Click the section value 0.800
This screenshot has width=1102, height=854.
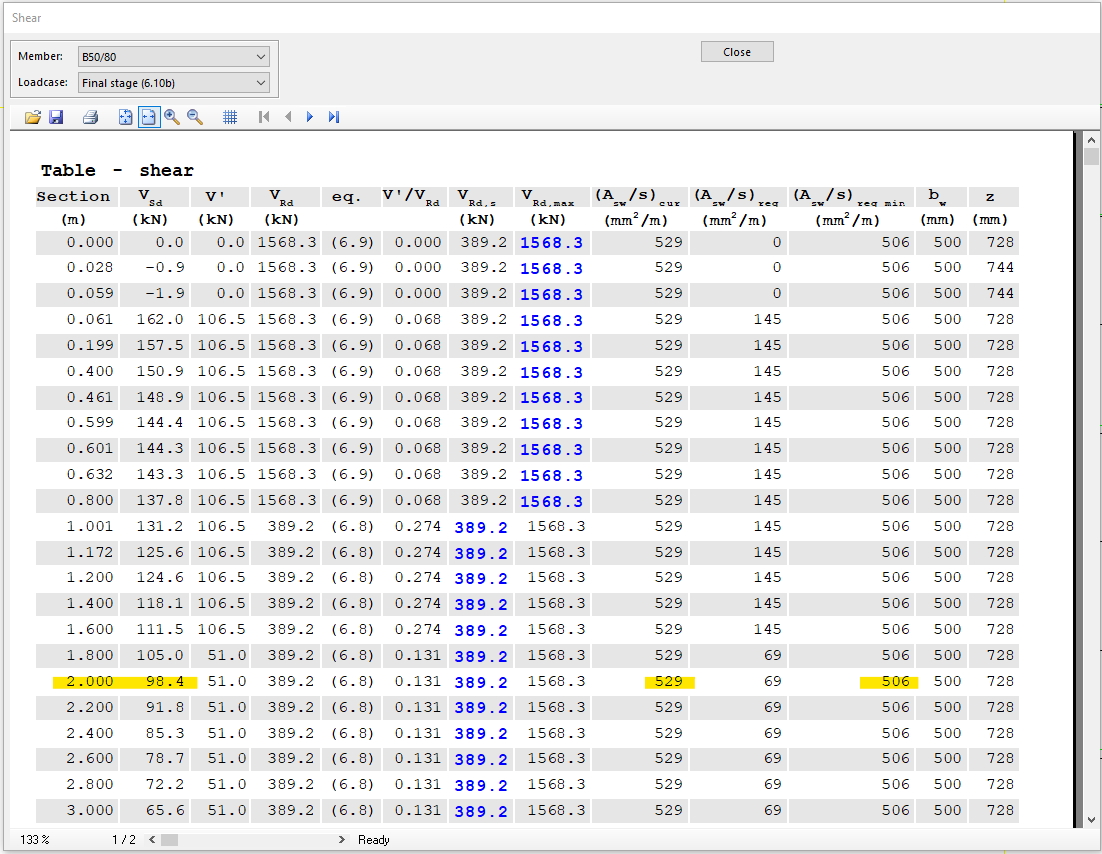coord(89,500)
